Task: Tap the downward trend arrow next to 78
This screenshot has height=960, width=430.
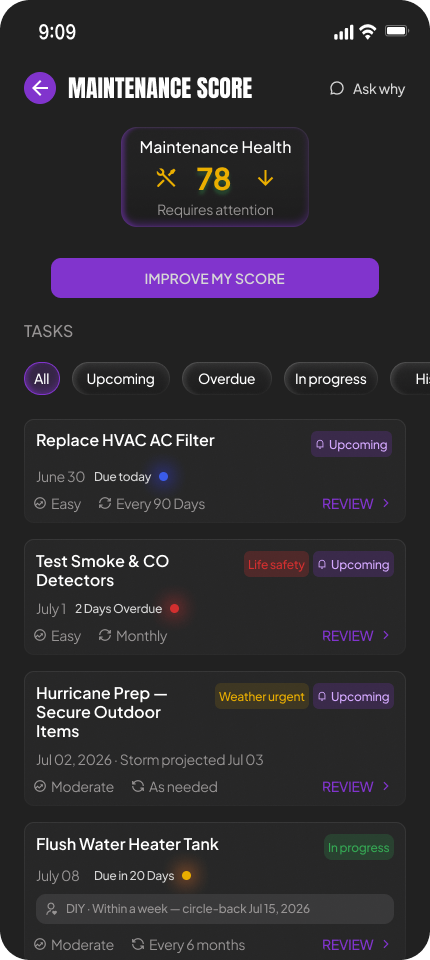Action: pos(265,178)
